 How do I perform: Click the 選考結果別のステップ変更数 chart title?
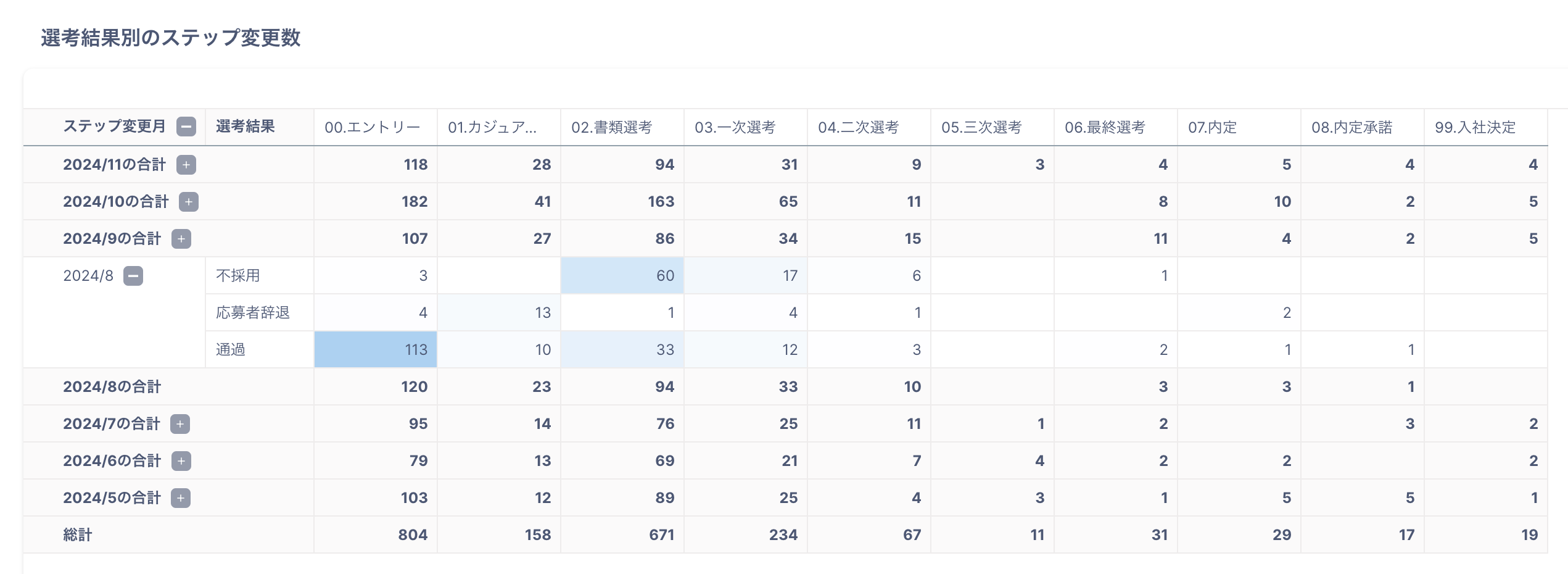click(x=170, y=38)
